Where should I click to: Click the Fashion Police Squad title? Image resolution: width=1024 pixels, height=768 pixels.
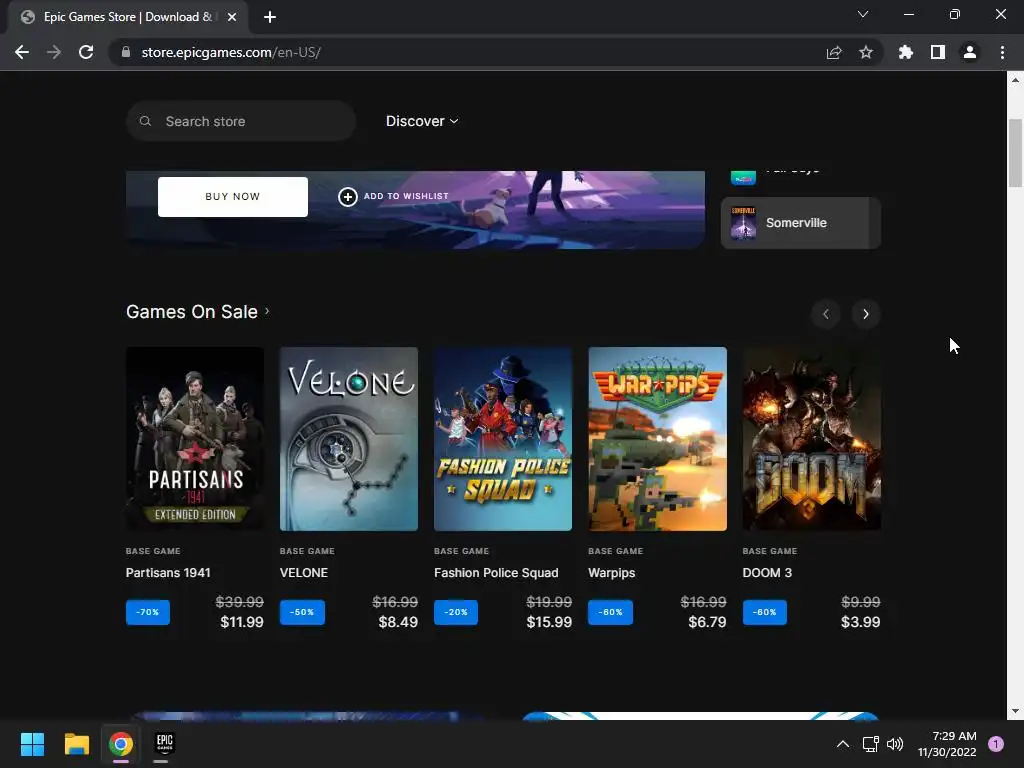click(x=496, y=573)
